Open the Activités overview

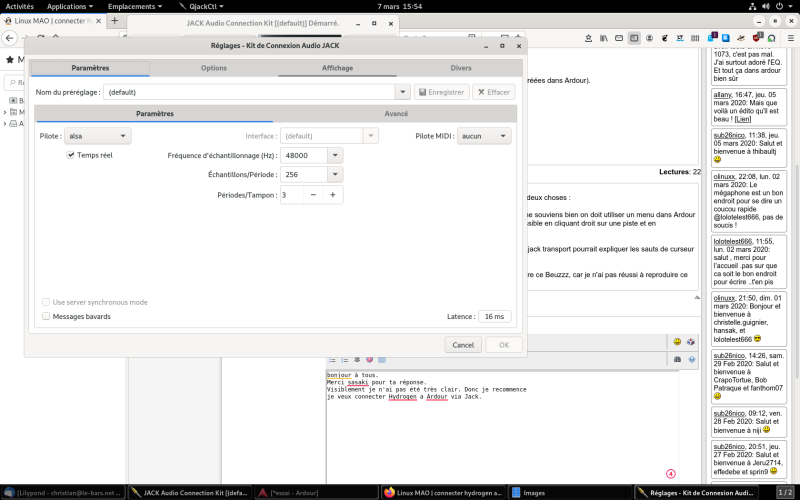19,7
